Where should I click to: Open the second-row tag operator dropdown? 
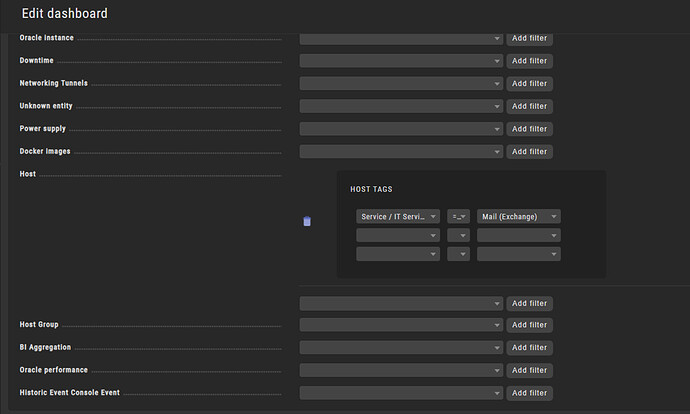pos(459,235)
